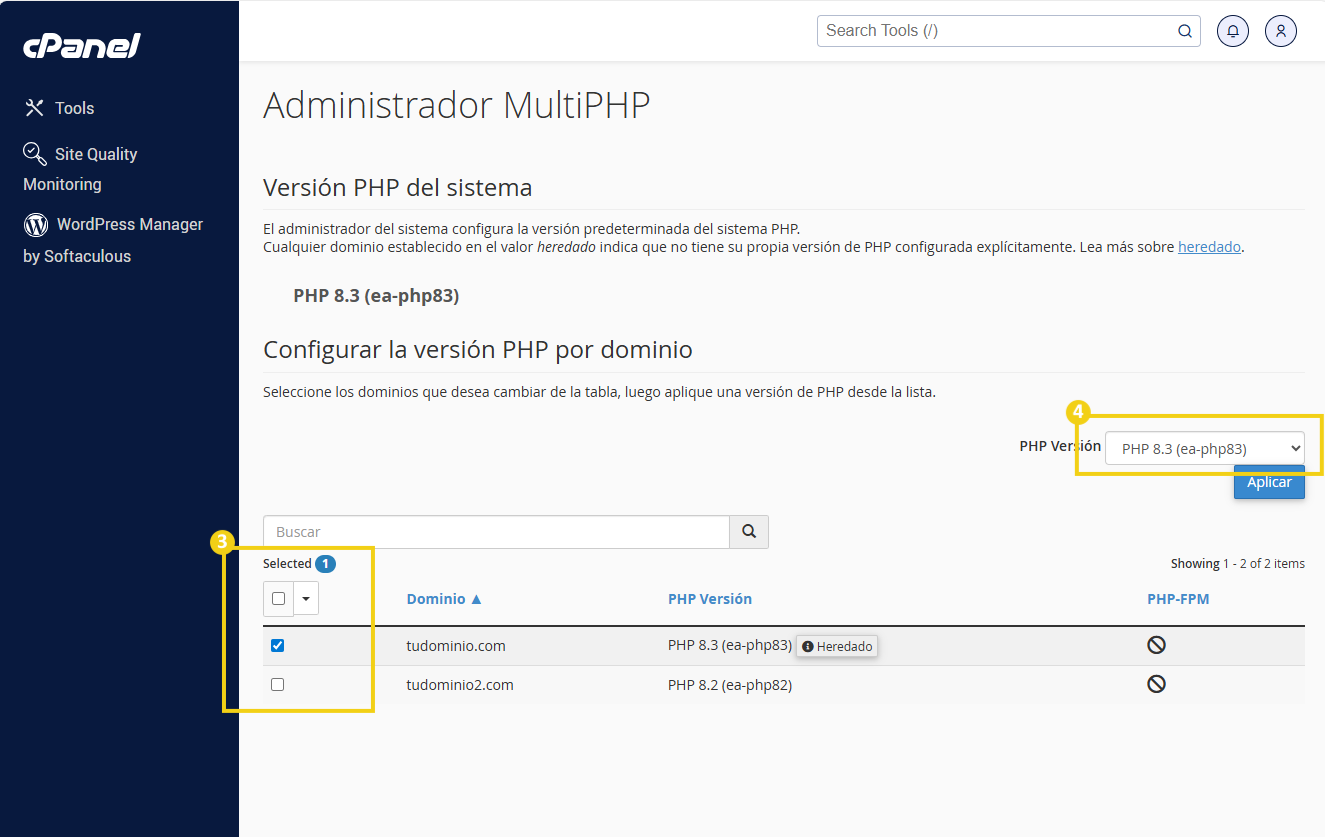Expand the select-all options arrow

click(305, 598)
